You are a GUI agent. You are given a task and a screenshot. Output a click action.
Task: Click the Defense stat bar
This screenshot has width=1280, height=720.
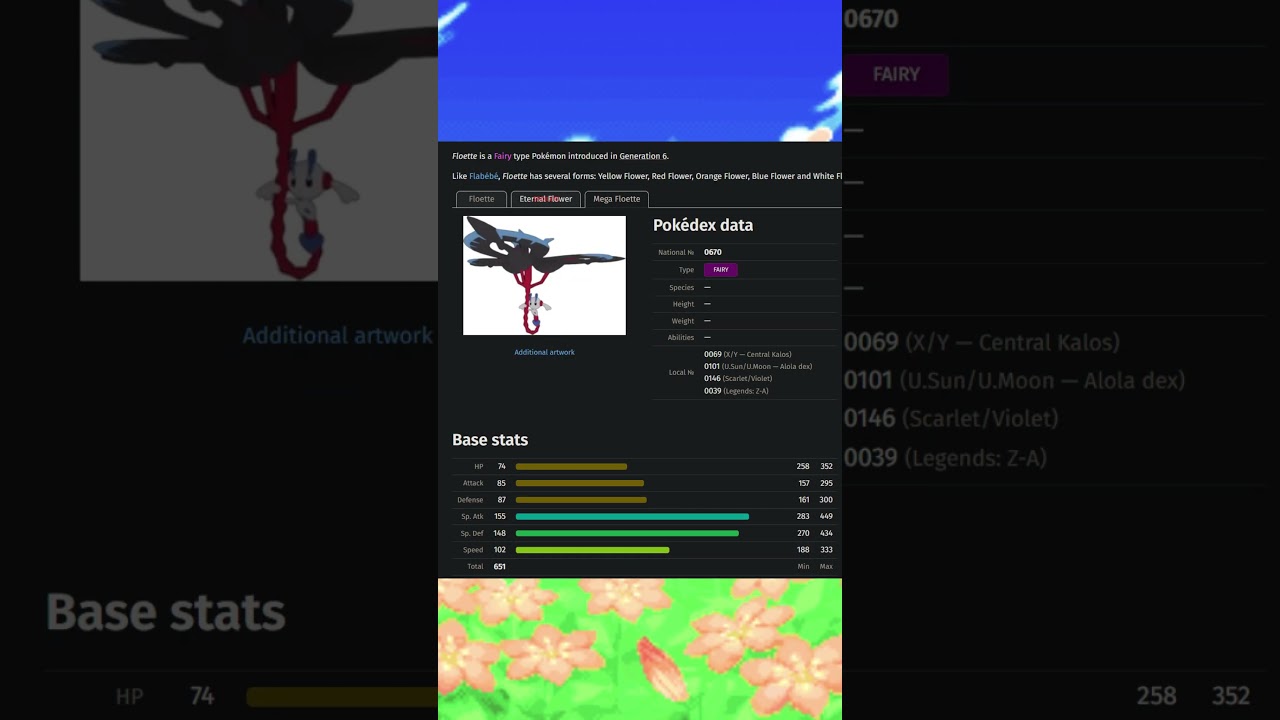[x=581, y=500]
